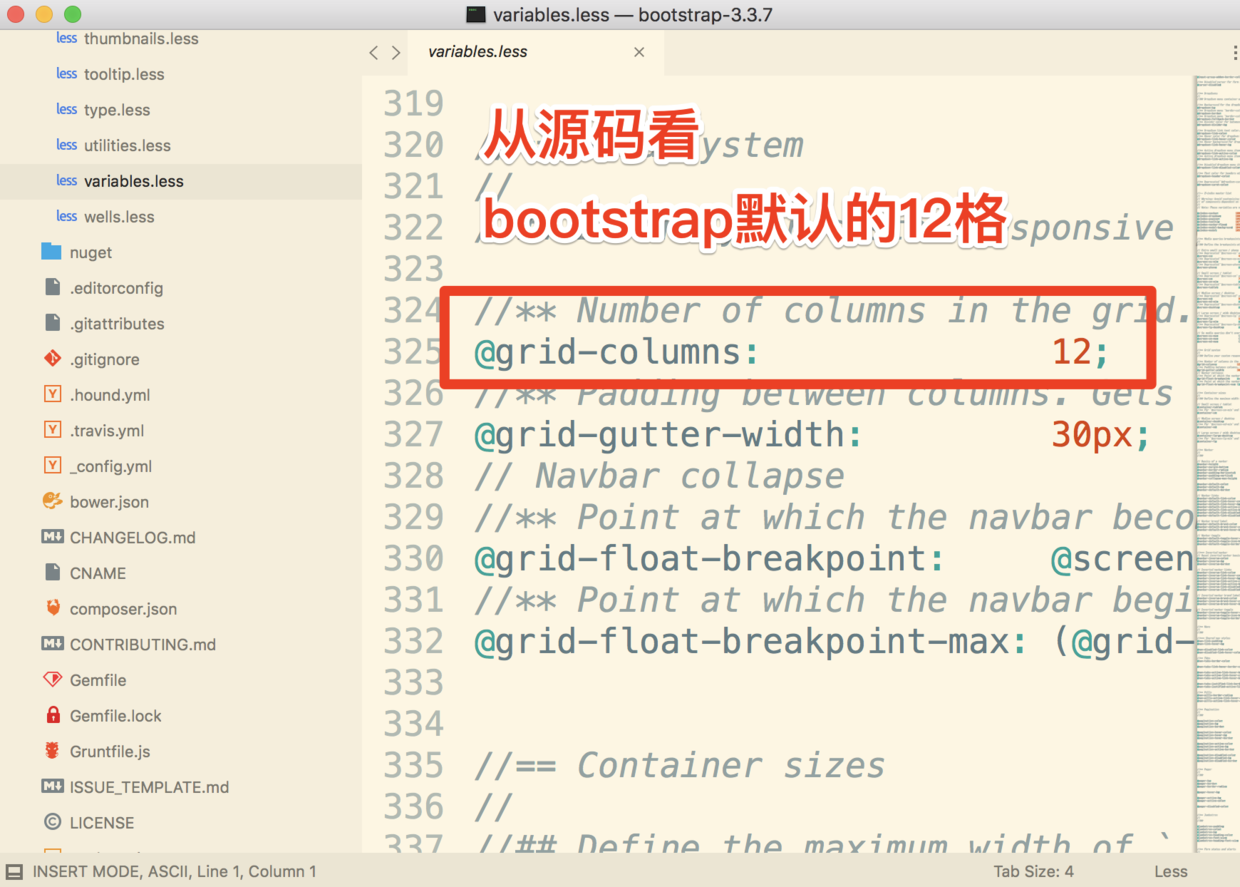This screenshot has width=1240, height=887.
Task: Select the copyright icon next to LICENSE
Action: pyautogui.click(x=51, y=822)
